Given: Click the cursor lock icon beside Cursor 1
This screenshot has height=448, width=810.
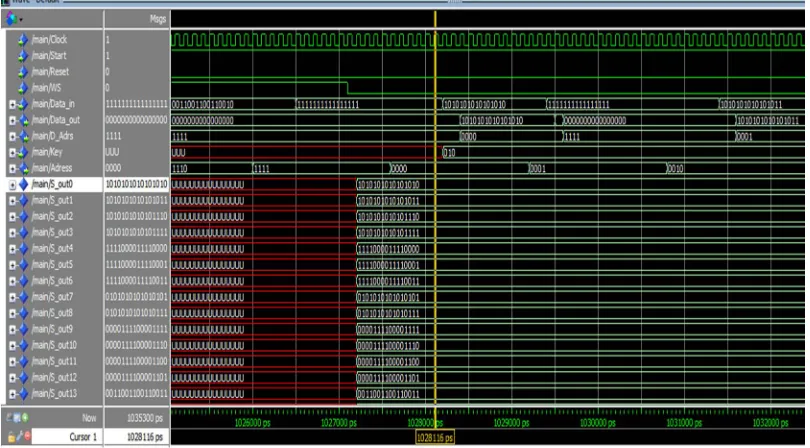Looking at the screenshot, I should pyautogui.click(x=11, y=437).
